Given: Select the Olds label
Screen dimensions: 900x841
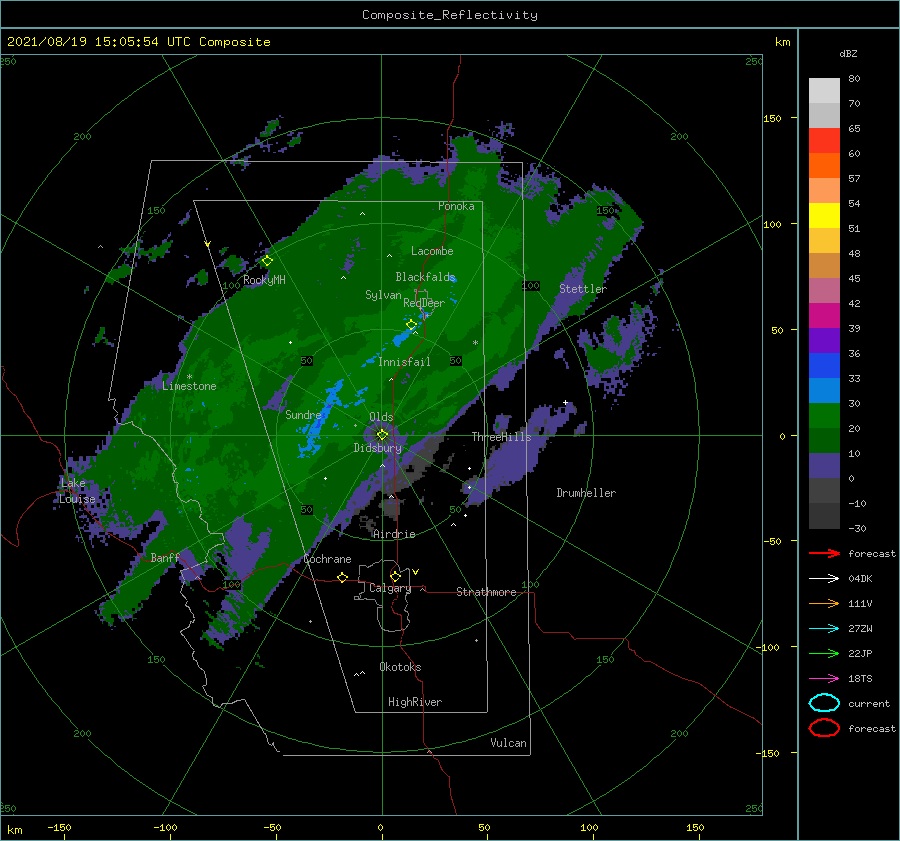Looking at the screenshot, I should [381, 417].
